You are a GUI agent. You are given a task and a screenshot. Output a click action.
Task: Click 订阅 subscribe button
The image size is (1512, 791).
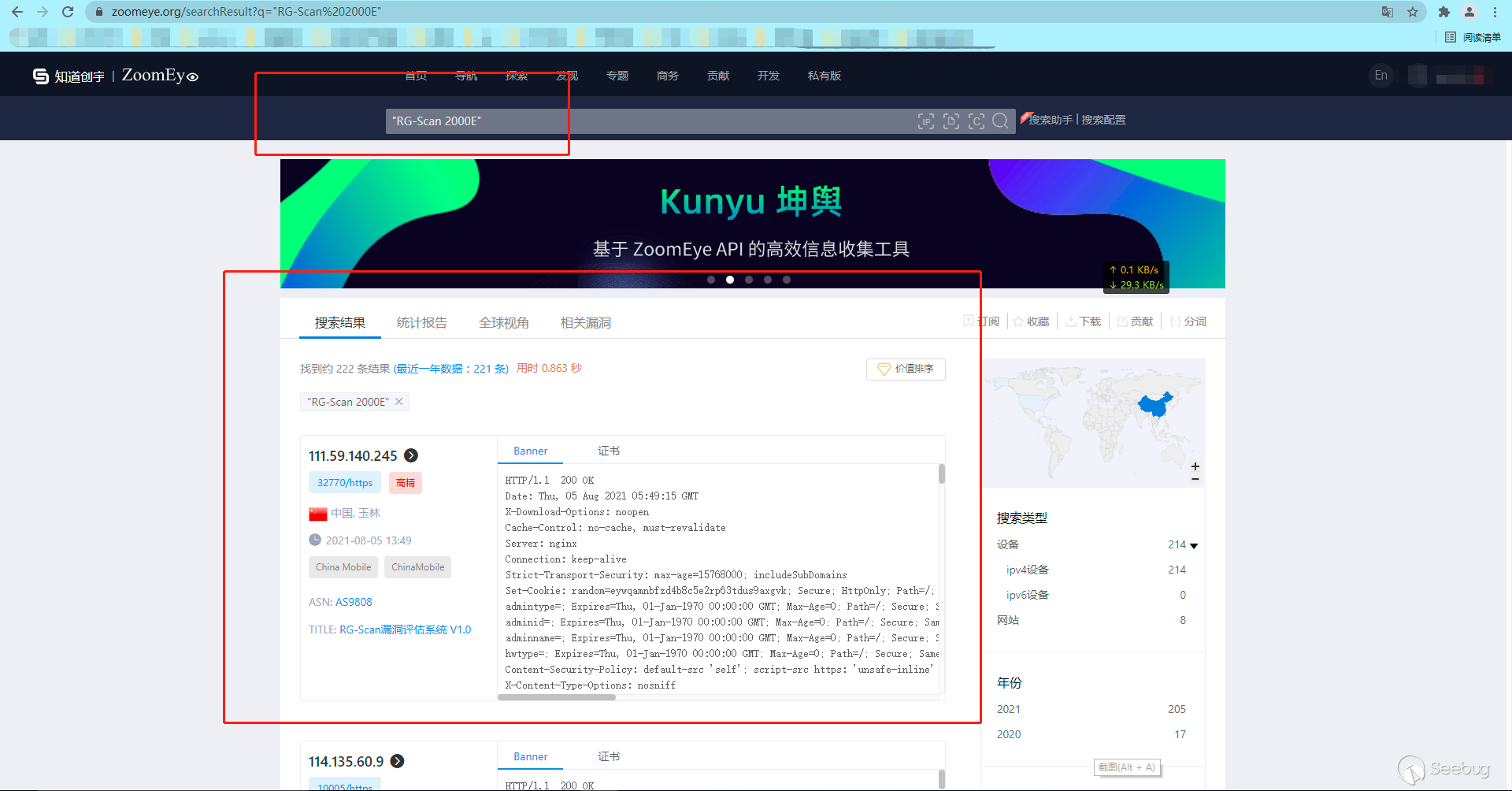(981, 321)
